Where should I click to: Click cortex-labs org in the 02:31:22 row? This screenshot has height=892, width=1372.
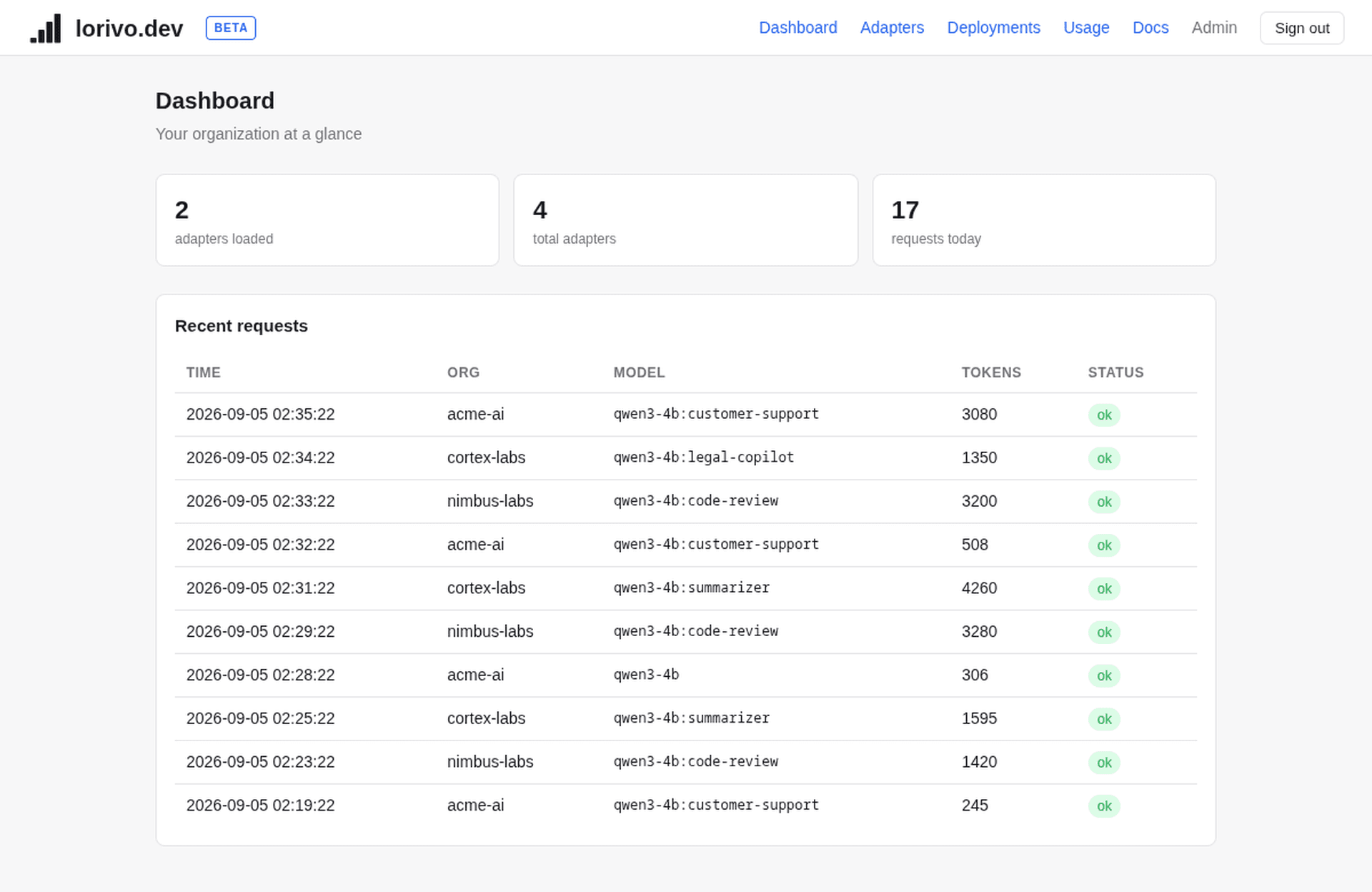pos(486,588)
